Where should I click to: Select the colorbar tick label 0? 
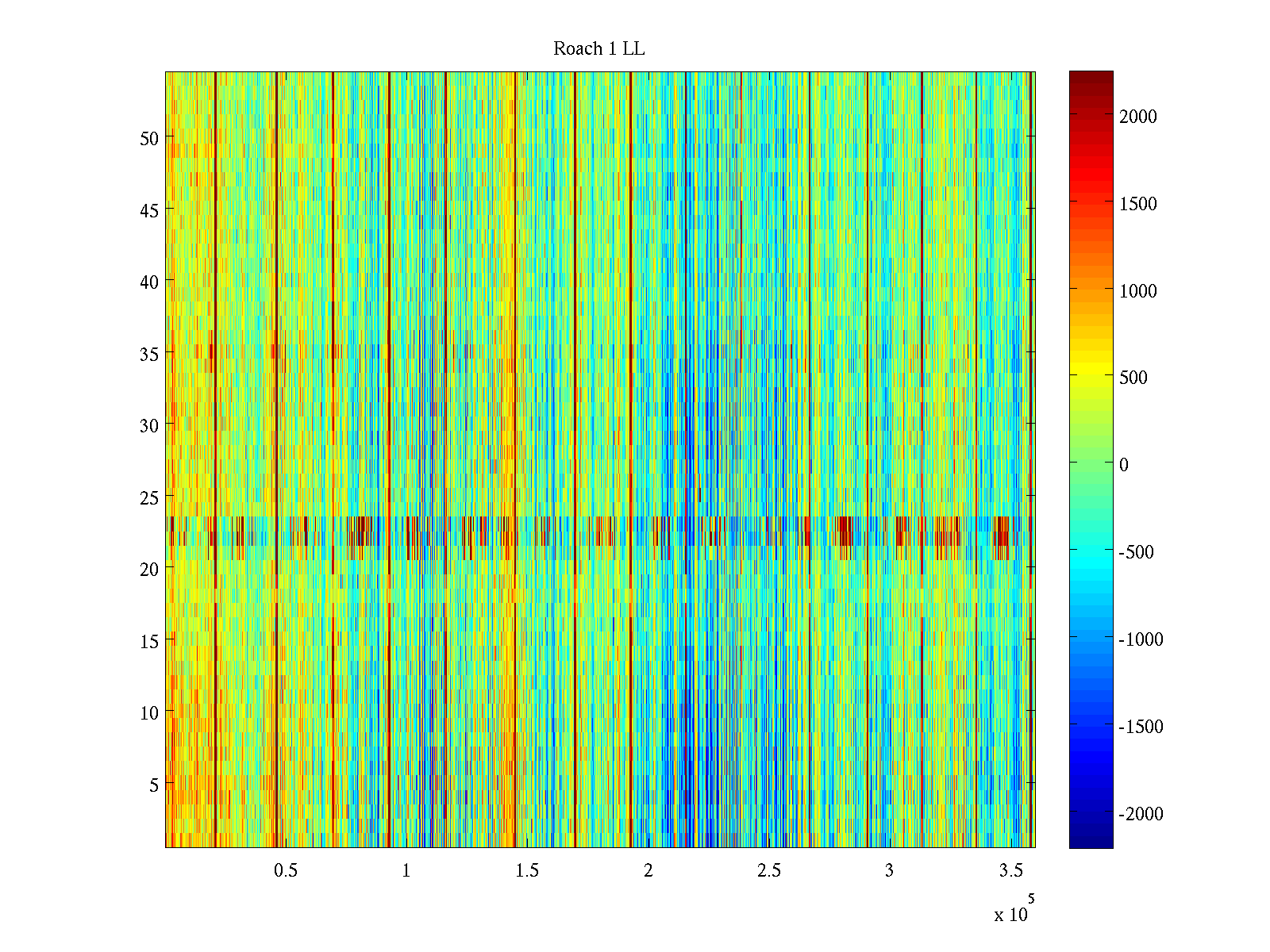(x=1123, y=465)
